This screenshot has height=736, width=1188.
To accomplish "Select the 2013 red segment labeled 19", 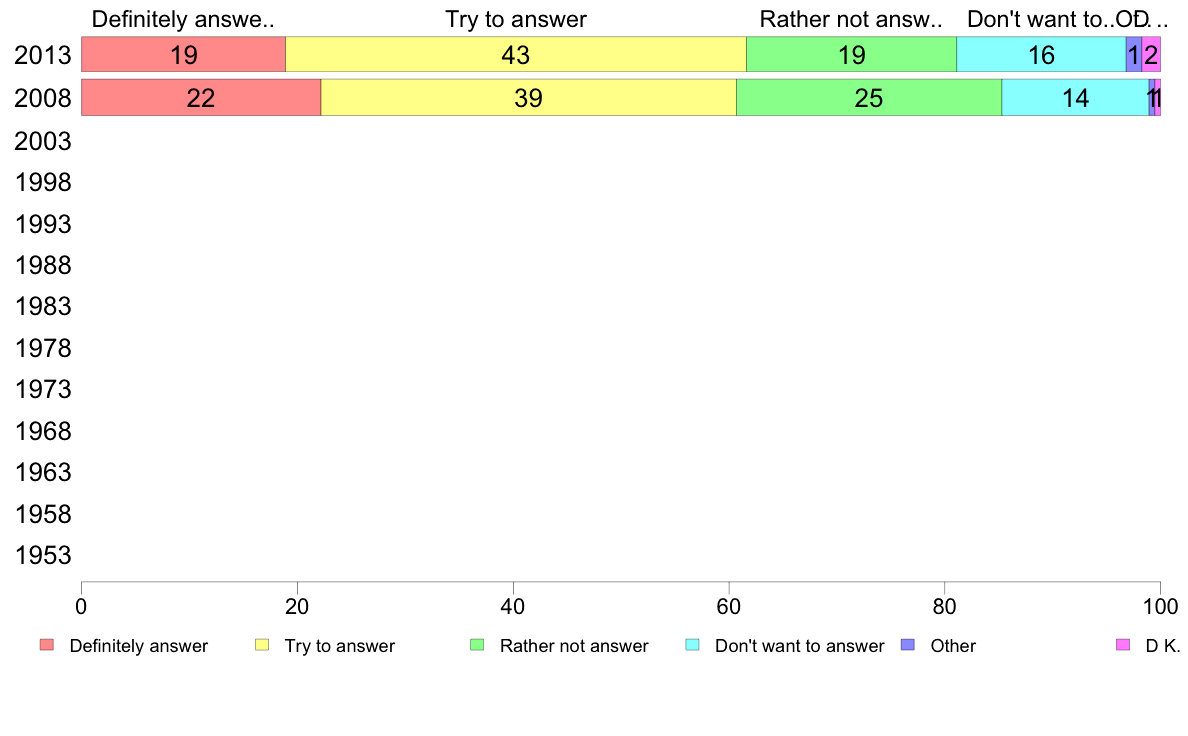I will [183, 55].
